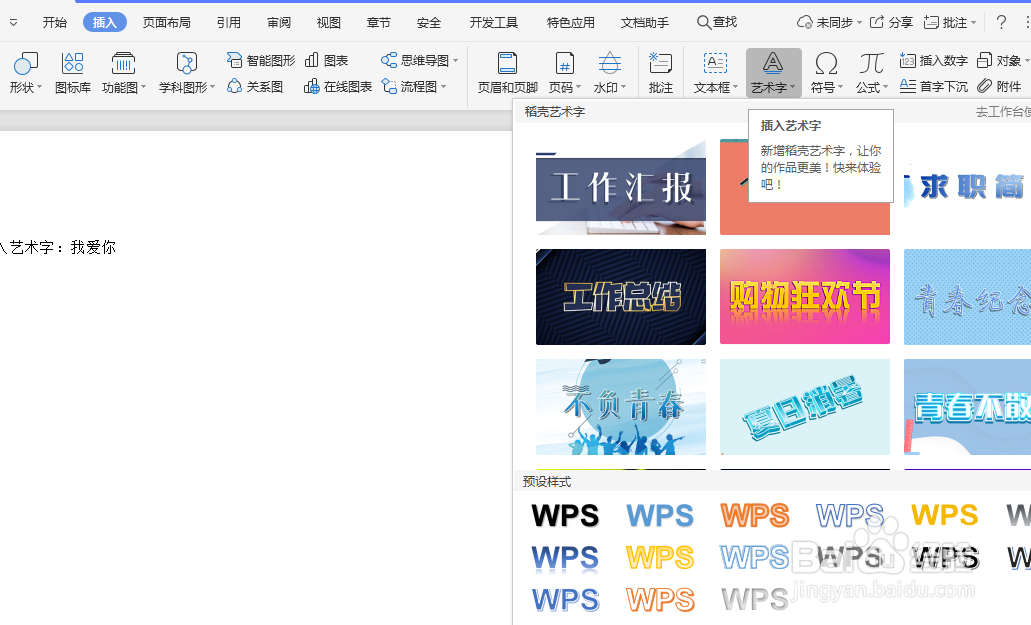Switch to the 引用 (References) tab
The height and width of the screenshot is (625, 1031).
(229, 22)
